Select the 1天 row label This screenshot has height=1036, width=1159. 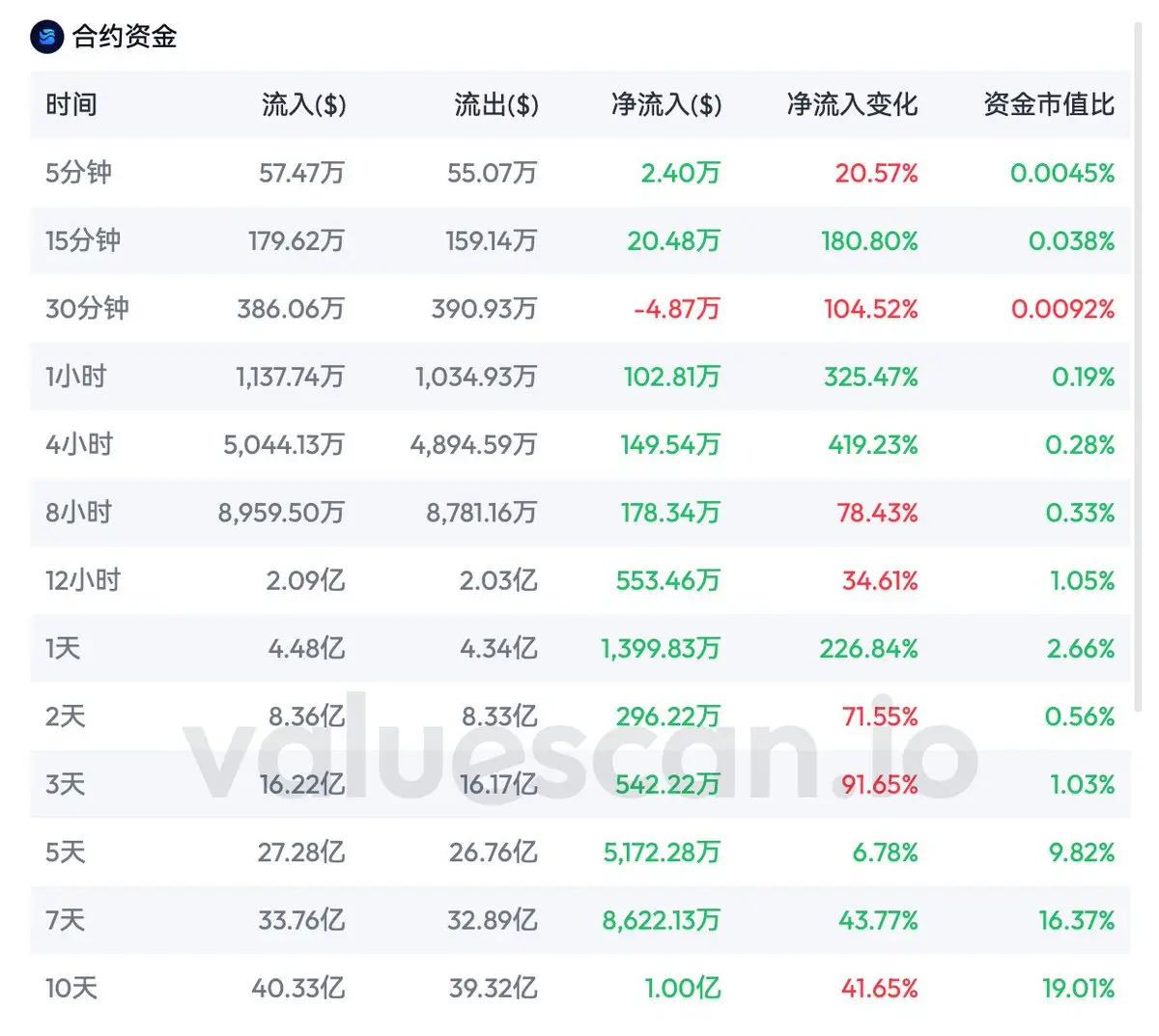click(62, 648)
